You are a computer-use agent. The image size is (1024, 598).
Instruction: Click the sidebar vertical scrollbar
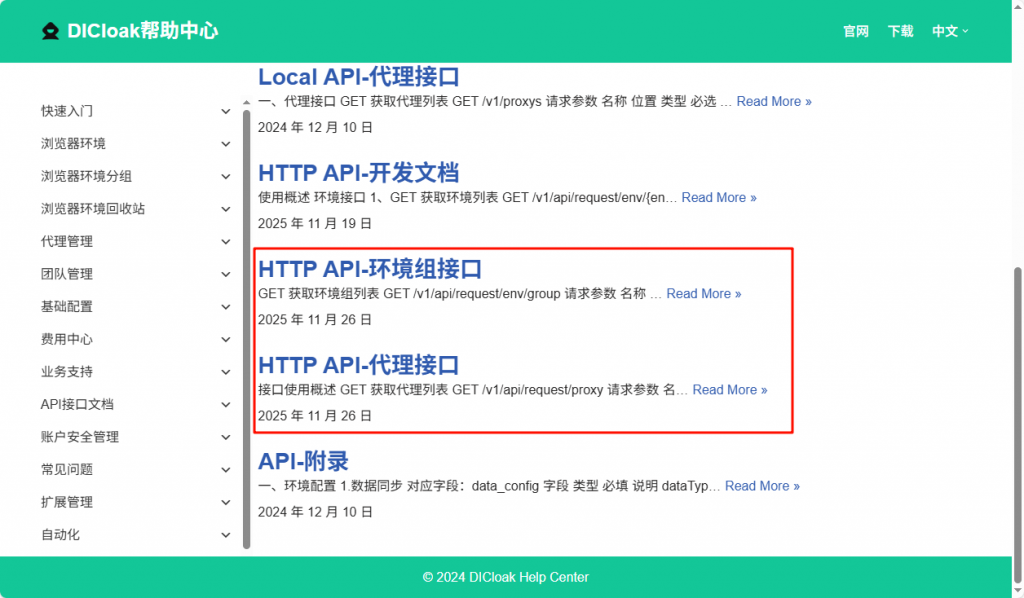coord(247,330)
